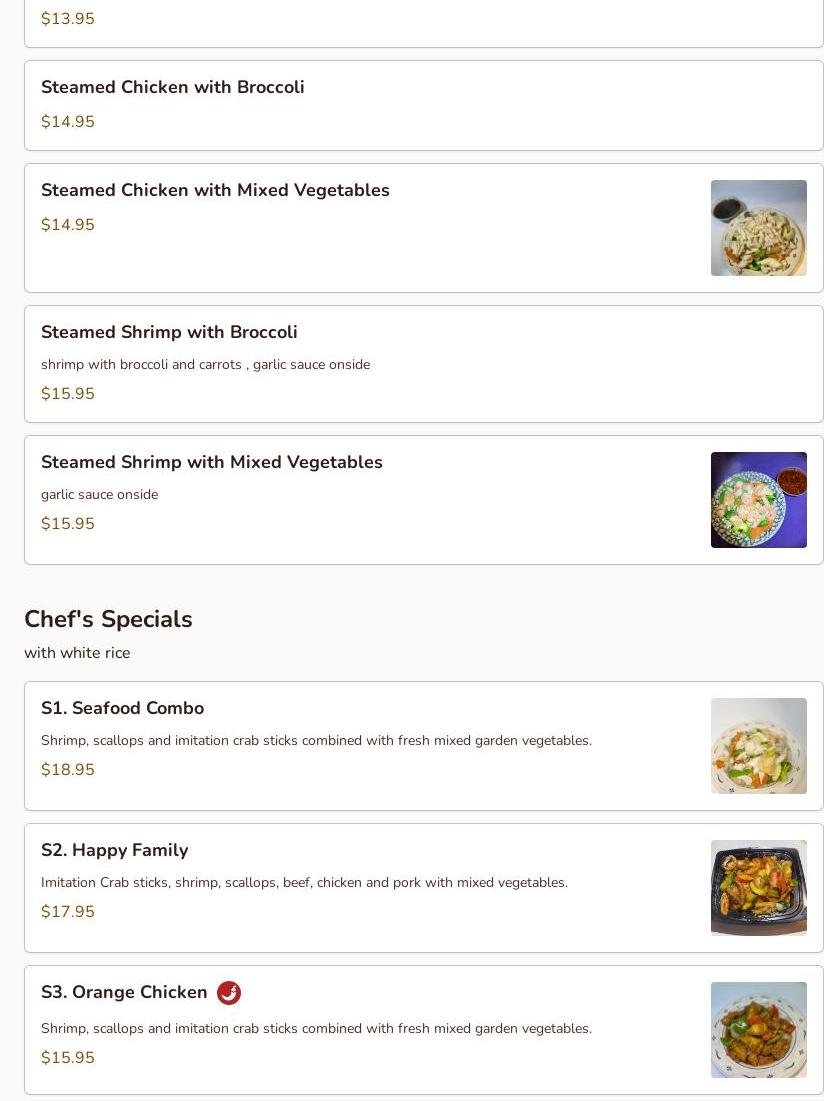Open the Steamed Chicken with Mixed Vegetables photo
Viewport: 824px width, 1101px height.
coord(759,228)
